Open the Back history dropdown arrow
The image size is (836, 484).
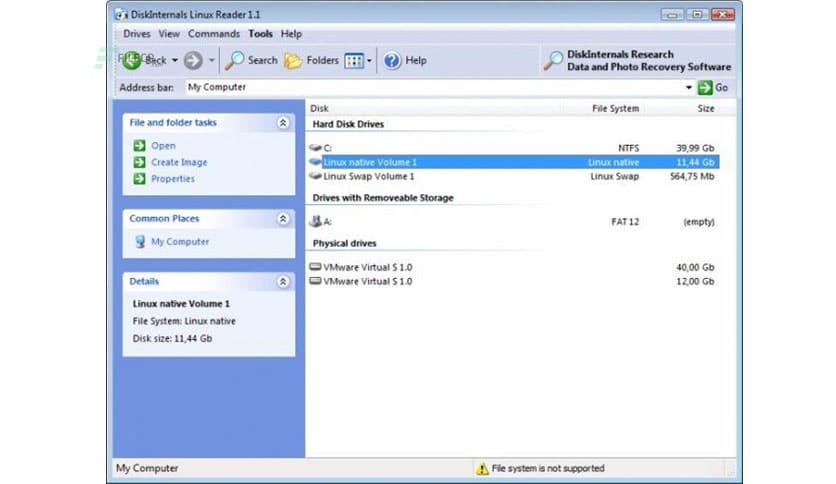[x=174, y=60]
